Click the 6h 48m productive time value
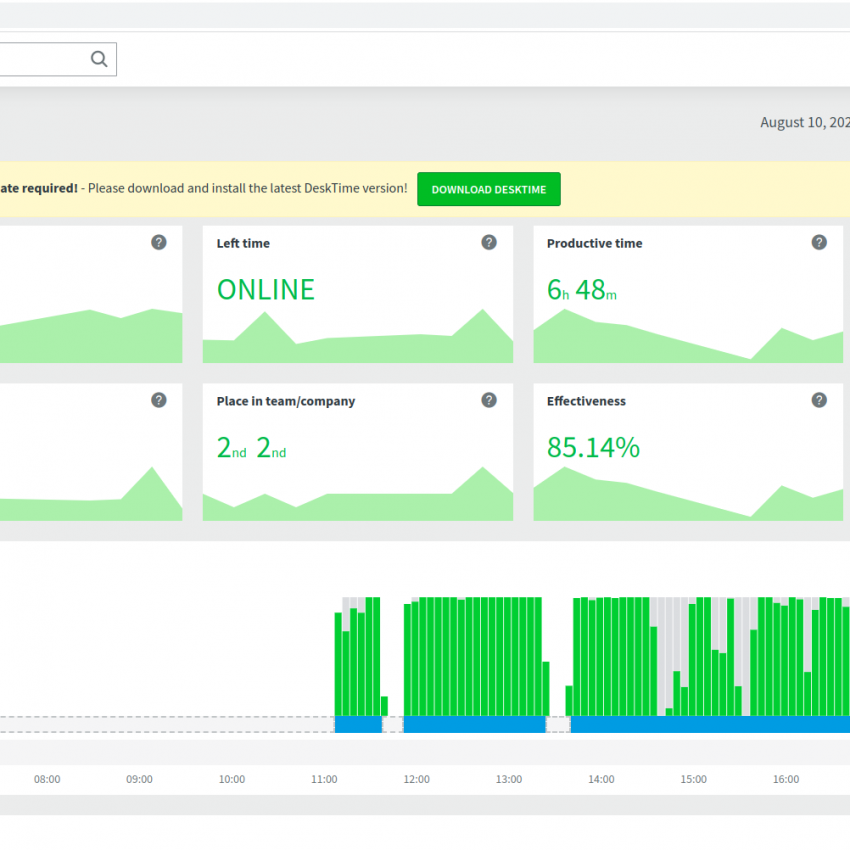This screenshot has width=850, height=850. point(582,289)
